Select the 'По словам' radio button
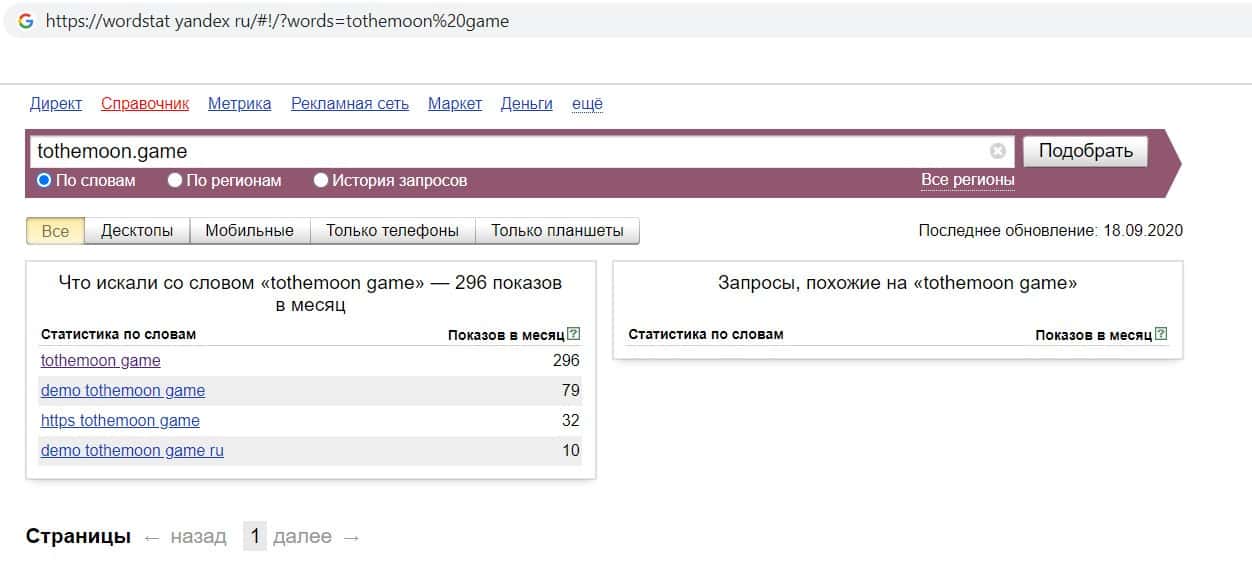Viewport: 1252px width, 567px height. coord(44,181)
